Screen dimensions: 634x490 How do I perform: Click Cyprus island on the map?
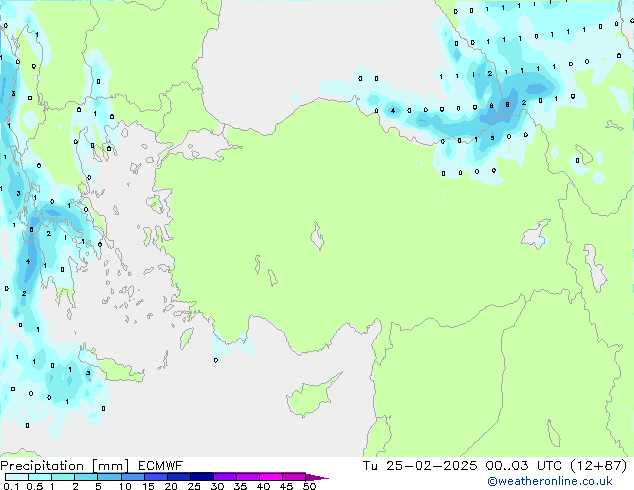311,396
